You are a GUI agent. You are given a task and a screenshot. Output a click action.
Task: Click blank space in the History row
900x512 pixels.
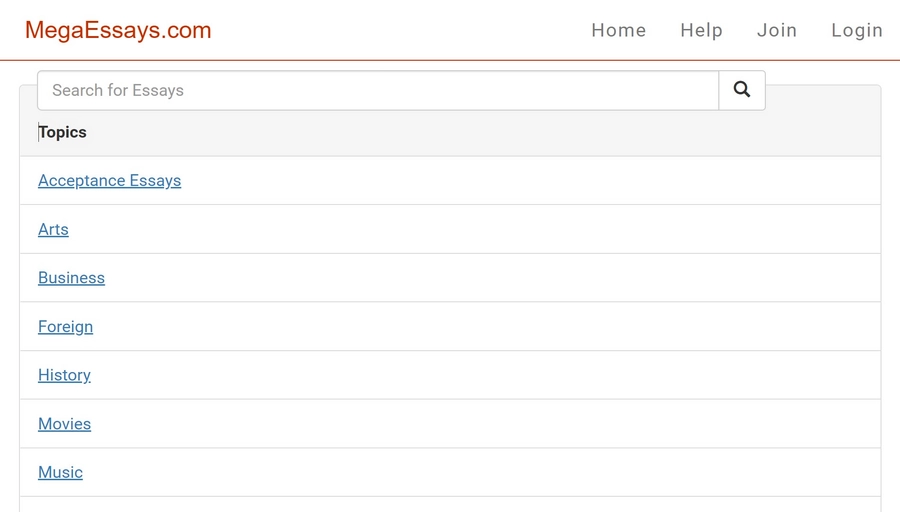point(488,375)
